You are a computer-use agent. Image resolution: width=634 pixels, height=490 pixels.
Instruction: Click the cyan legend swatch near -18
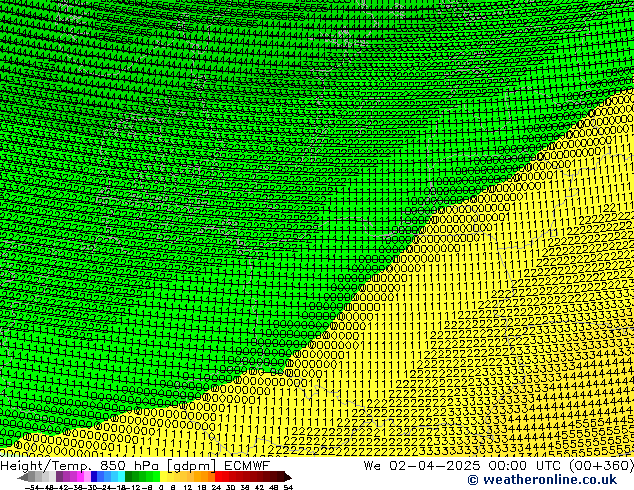(x=122, y=476)
